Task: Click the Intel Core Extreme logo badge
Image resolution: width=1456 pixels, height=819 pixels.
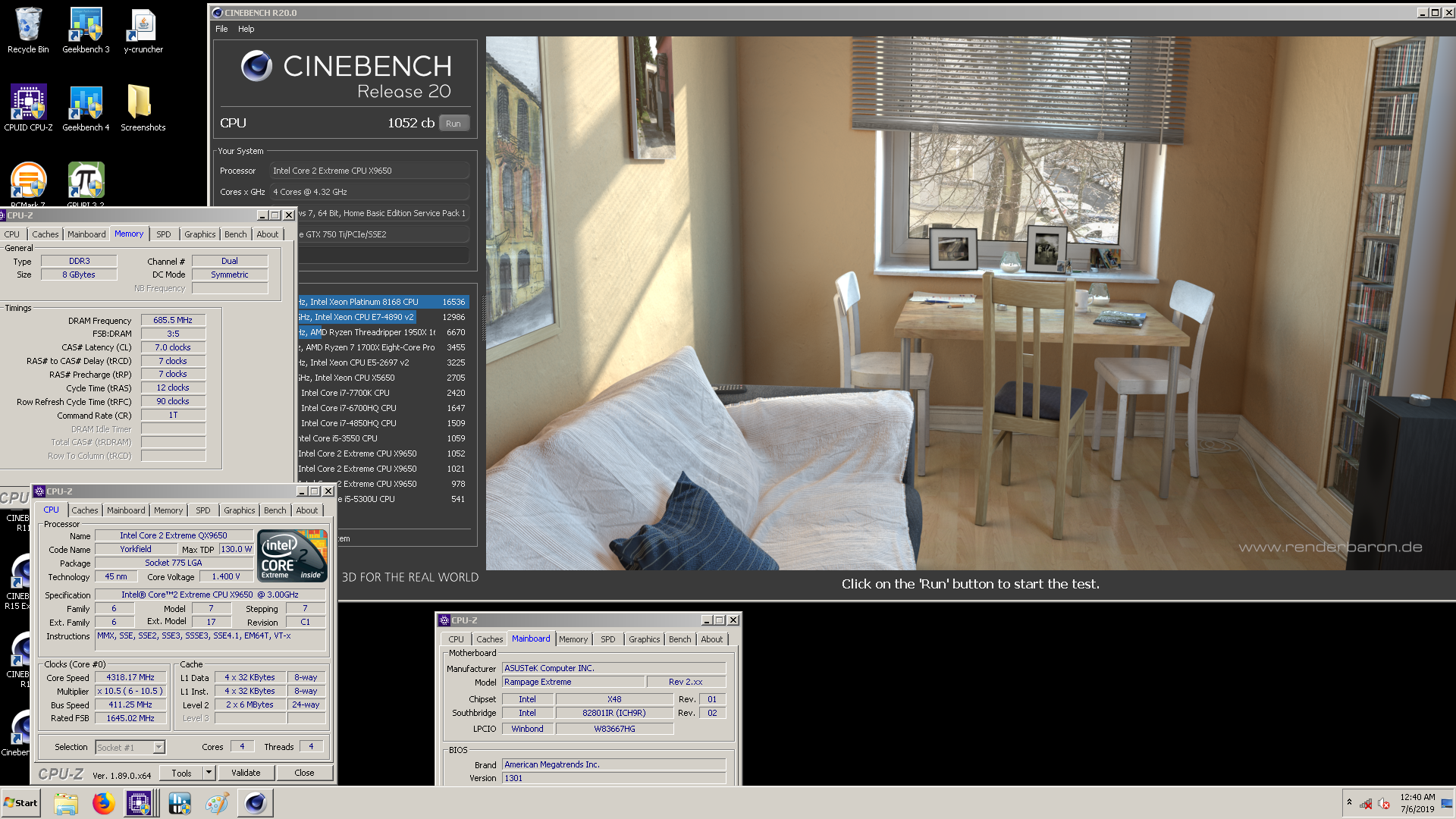Action: pyautogui.click(x=293, y=556)
